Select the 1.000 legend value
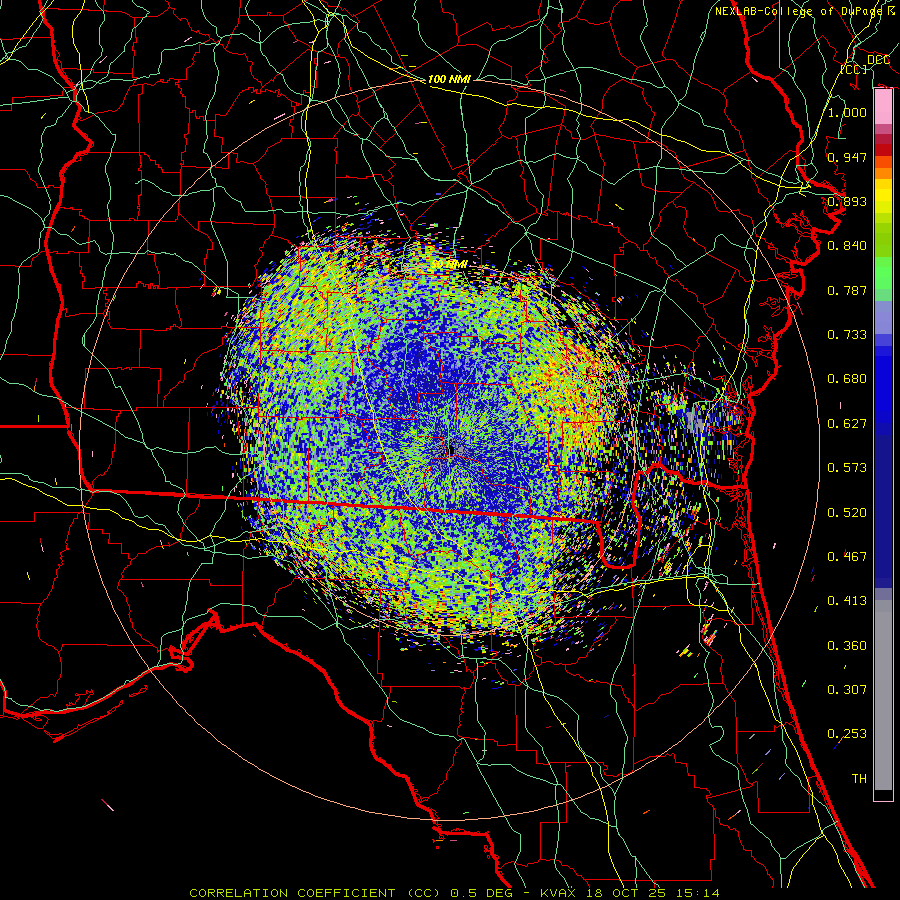Screen dimensions: 900x900 tap(847, 112)
